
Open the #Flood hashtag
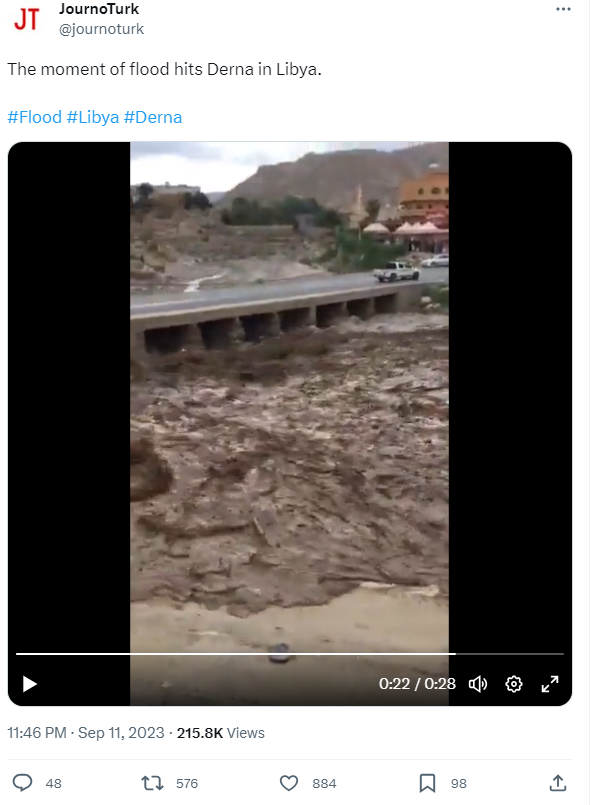[x=34, y=117]
